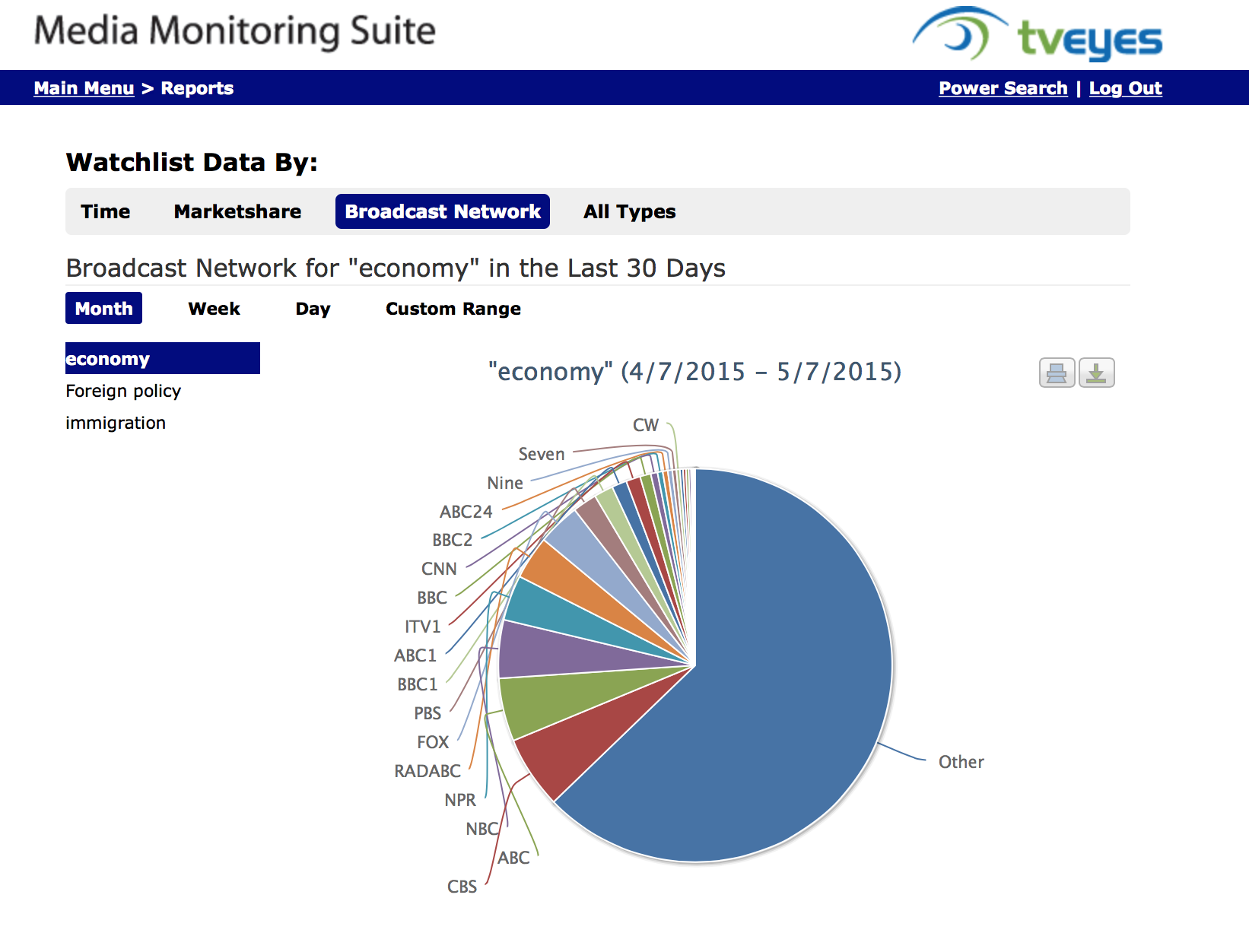Select the economy watchlist term
Image resolution: width=1249 pixels, height=952 pixels.
[x=163, y=358]
